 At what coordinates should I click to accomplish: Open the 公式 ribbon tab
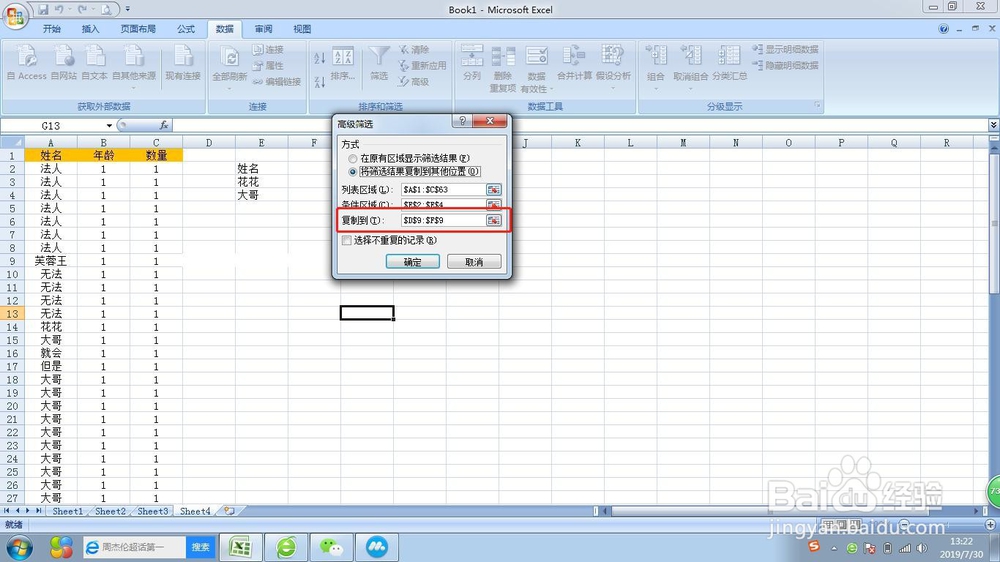(186, 29)
